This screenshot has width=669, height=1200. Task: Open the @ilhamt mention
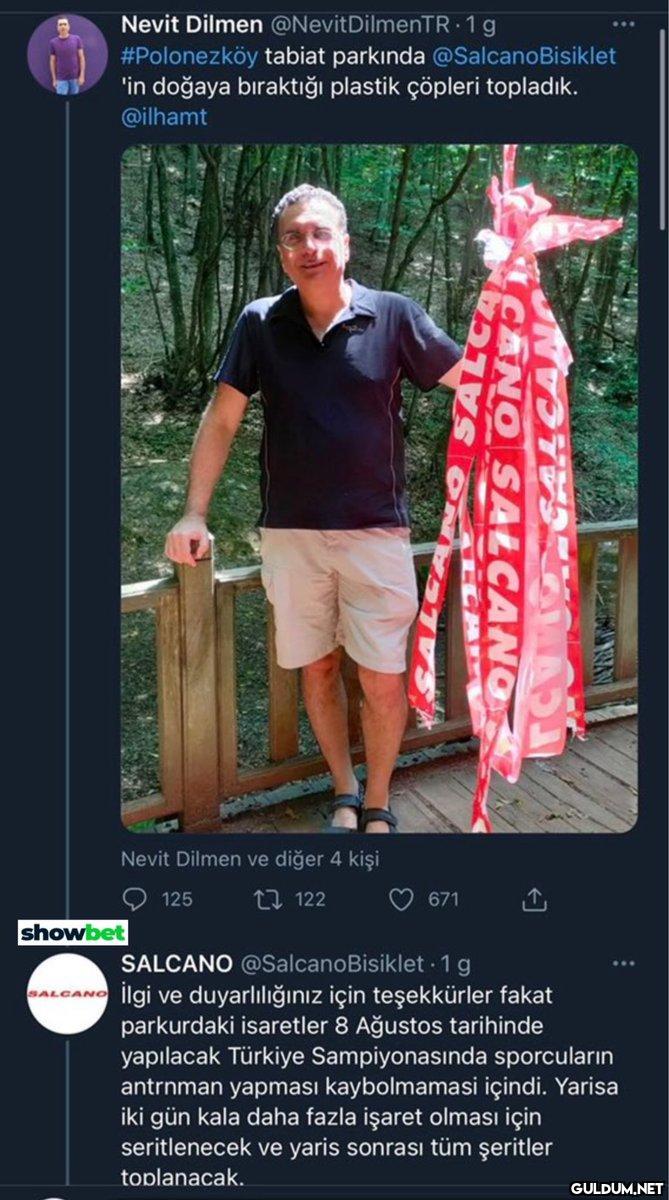163,118
